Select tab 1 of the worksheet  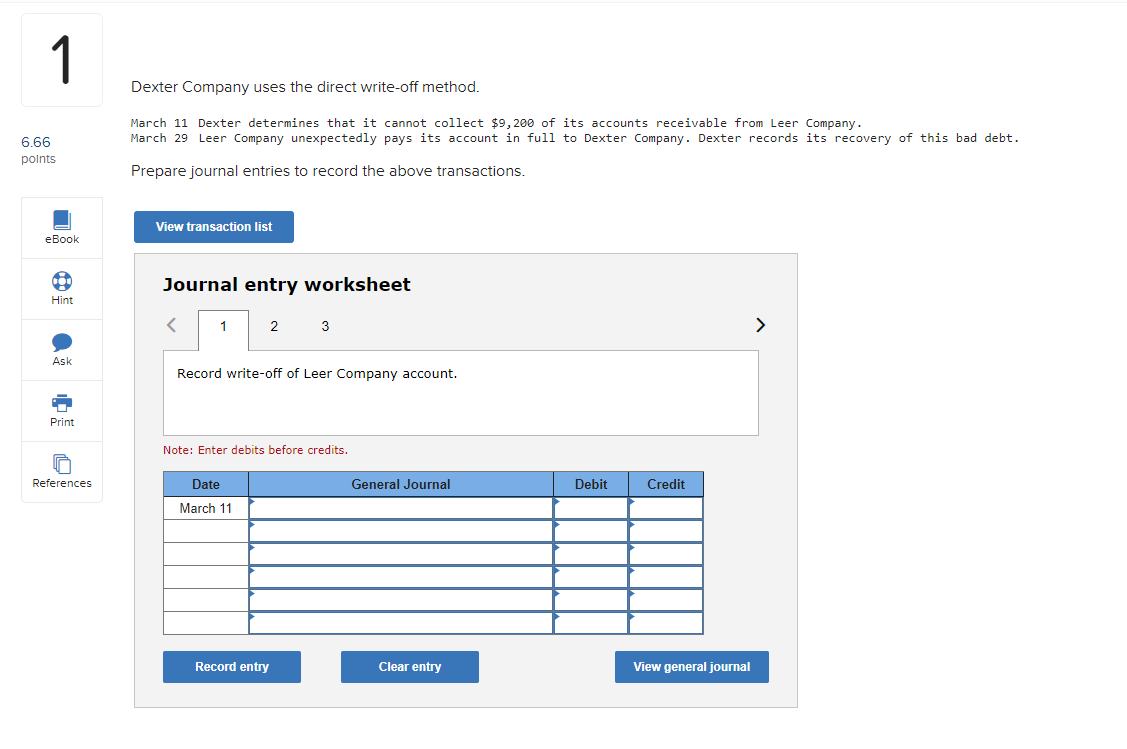222,326
